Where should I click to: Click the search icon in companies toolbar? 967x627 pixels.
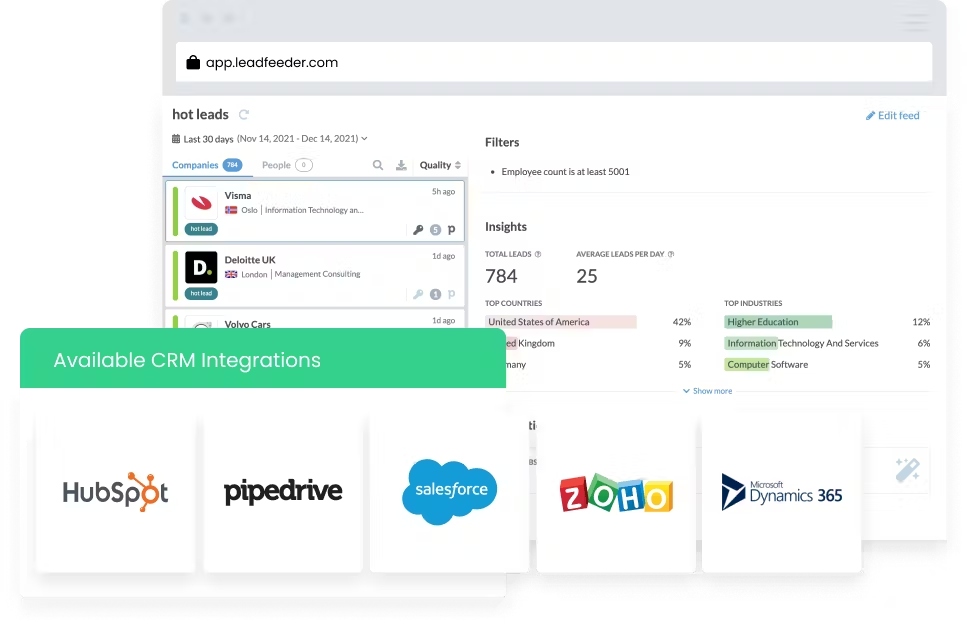tap(378, 165)
